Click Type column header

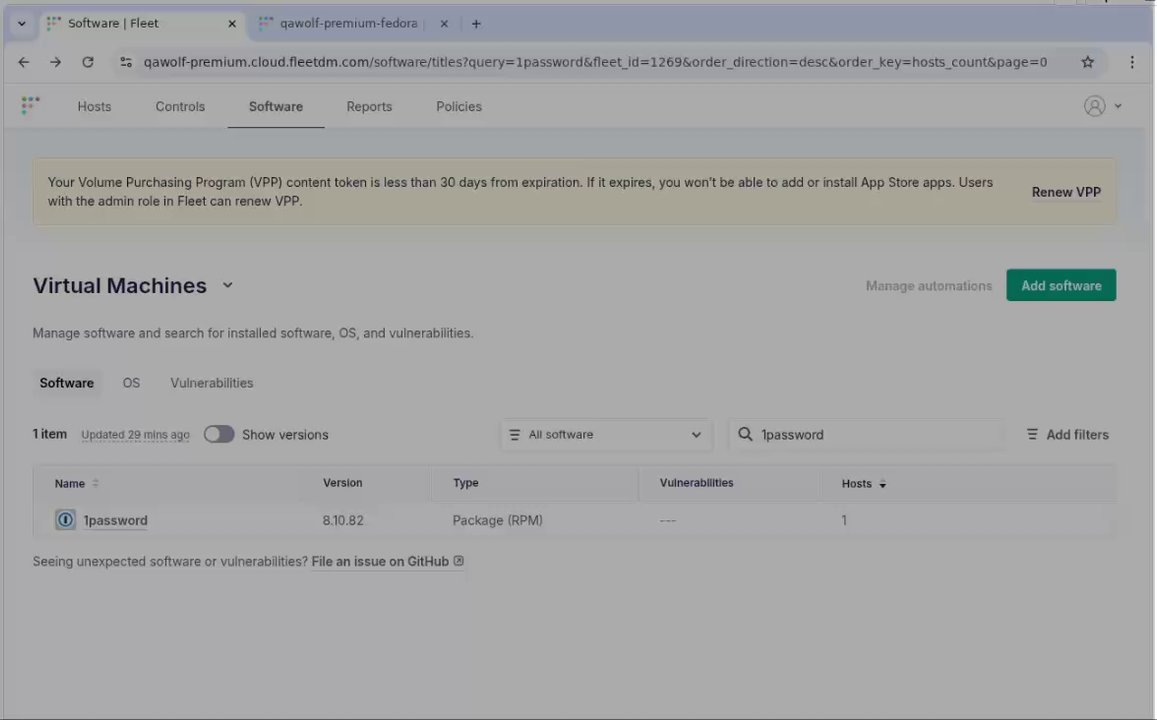tap(466, 482)
